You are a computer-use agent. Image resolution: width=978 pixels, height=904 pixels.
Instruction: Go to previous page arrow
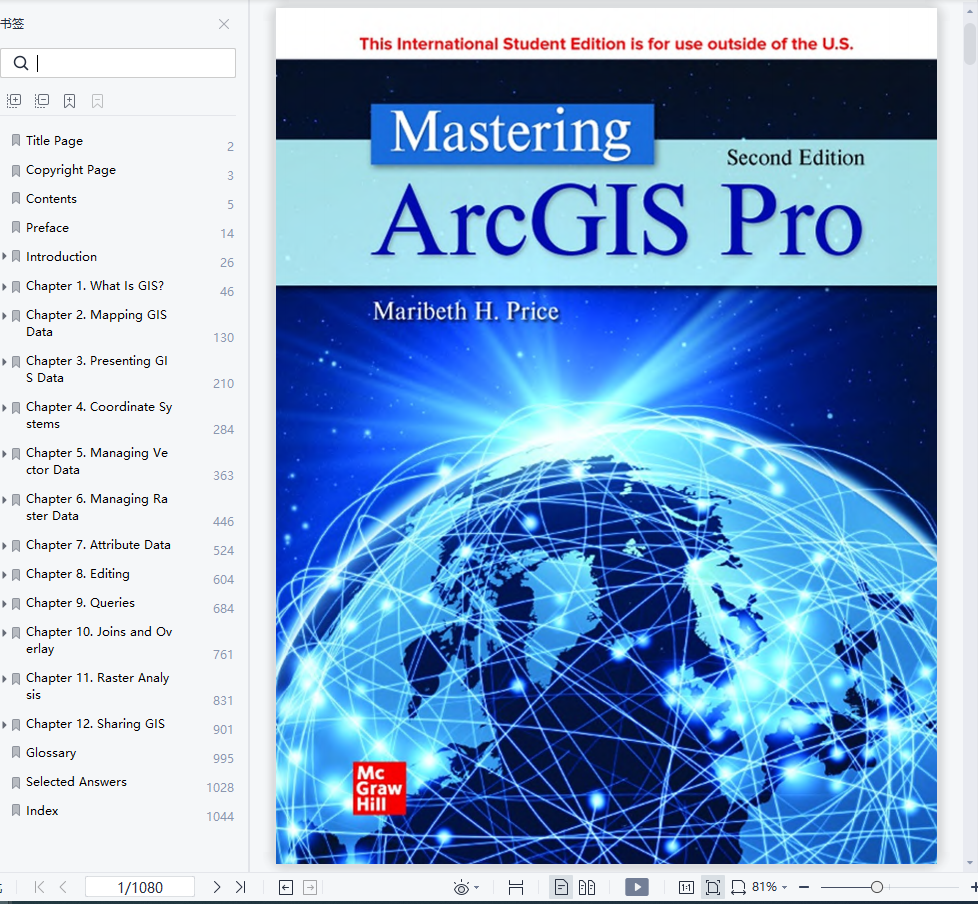tap(63, 887)
